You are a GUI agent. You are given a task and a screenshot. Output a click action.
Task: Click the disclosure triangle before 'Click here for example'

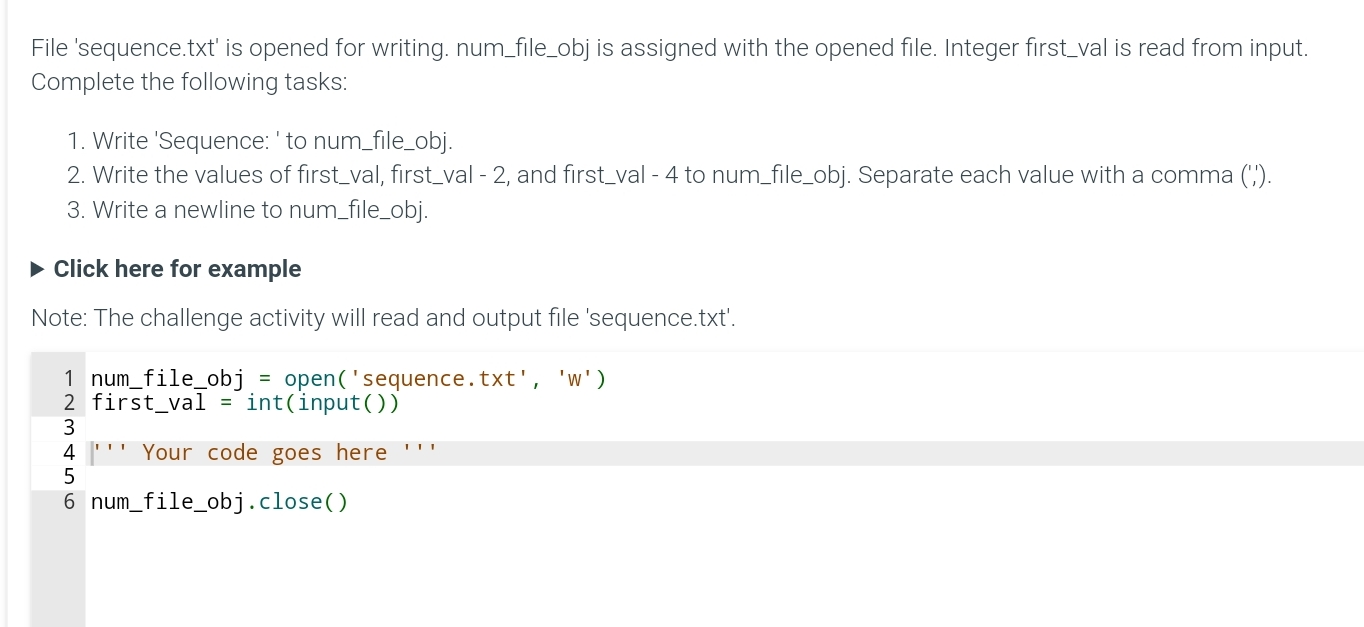pos(37,268)
